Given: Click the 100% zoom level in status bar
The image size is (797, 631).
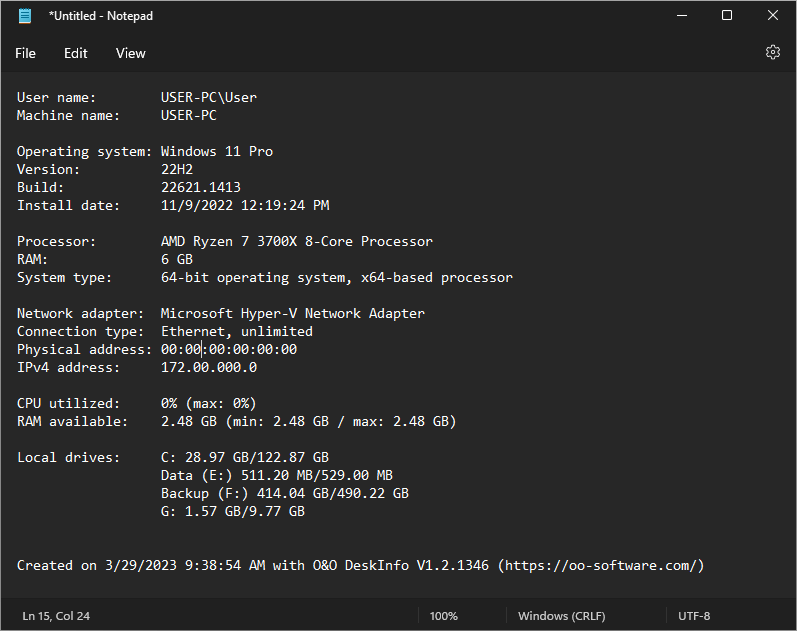Looking at the screenshot, I should click(444, 616).
